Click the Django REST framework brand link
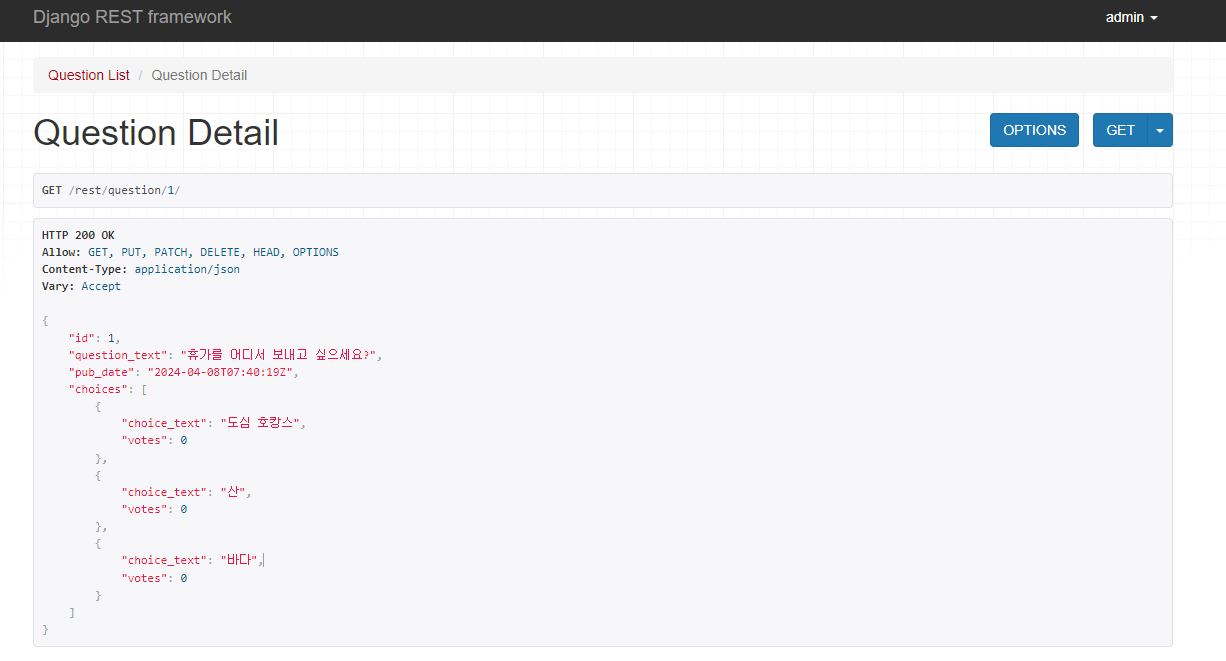 tap(132, 17)
